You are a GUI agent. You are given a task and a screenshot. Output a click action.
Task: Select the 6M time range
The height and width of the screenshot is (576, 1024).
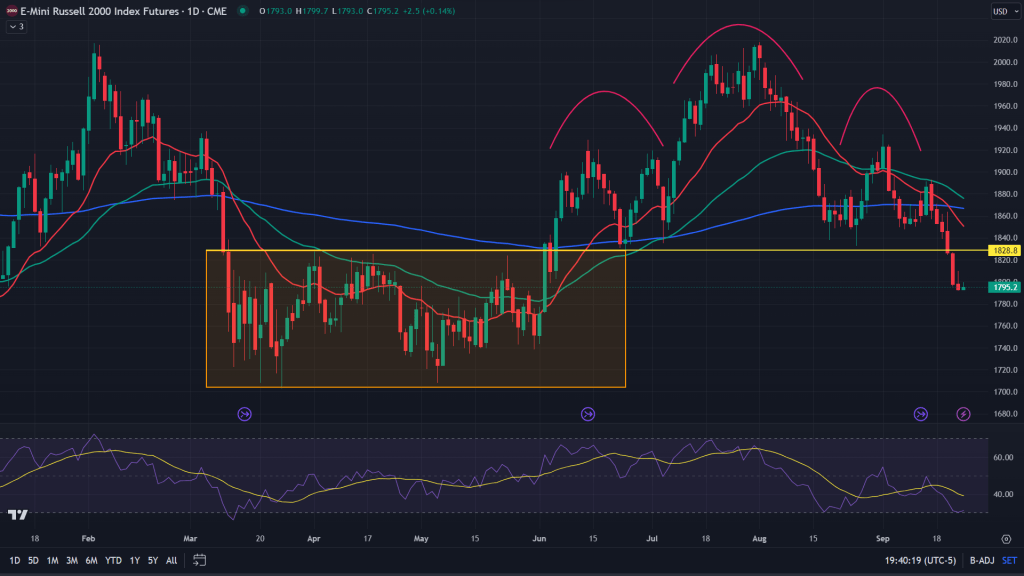point(91,559)
